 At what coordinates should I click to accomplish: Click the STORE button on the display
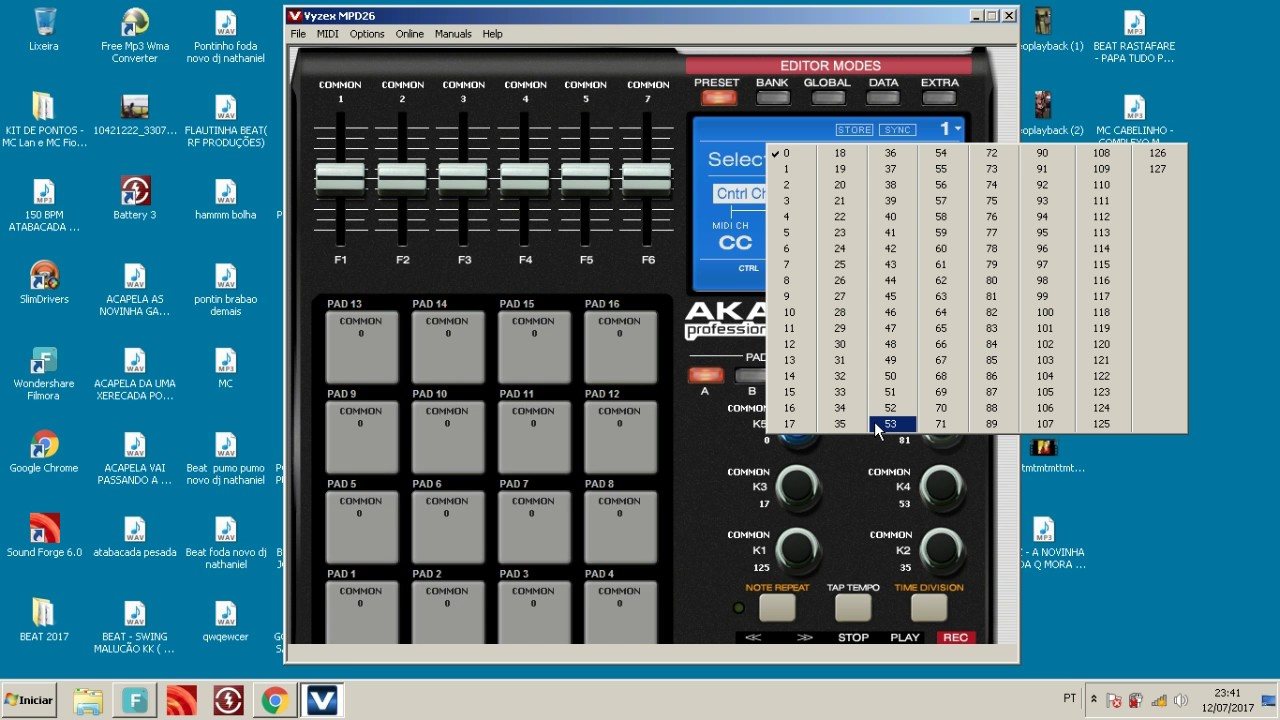855,130
